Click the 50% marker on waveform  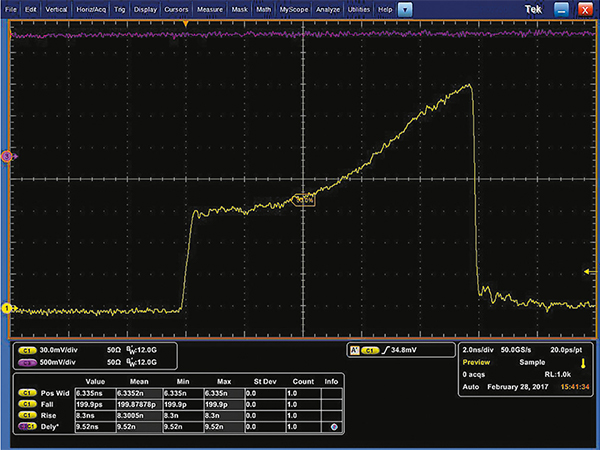coord(303,199)
